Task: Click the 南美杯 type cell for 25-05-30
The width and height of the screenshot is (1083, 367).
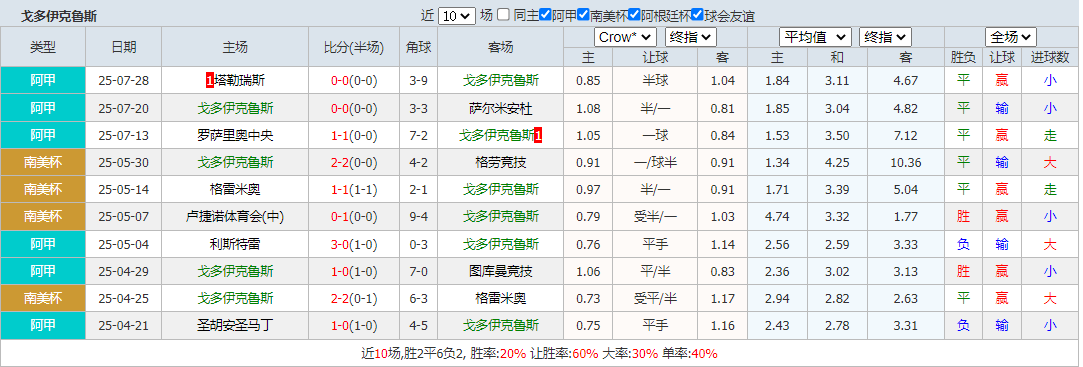Action: (43, 162)
